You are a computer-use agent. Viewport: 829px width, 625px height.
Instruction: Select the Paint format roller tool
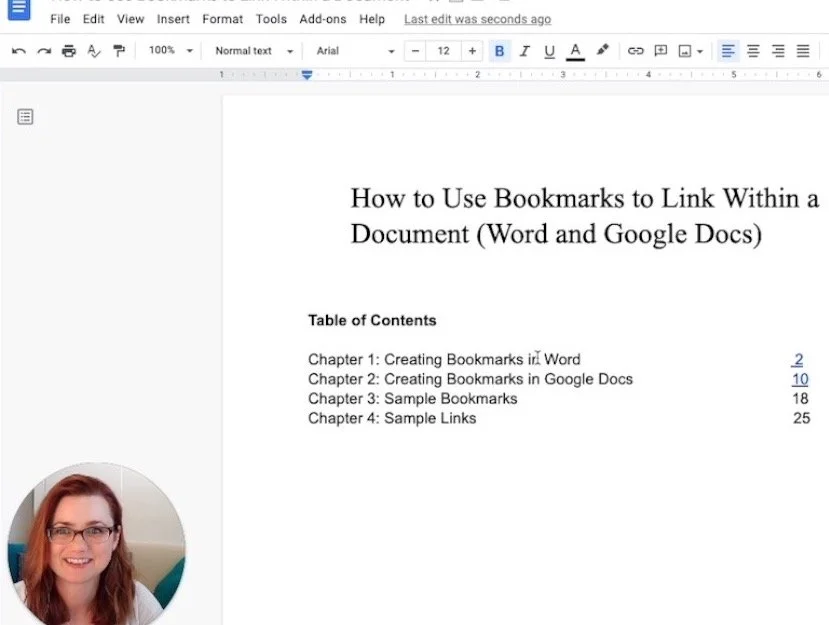pos(119,51)
